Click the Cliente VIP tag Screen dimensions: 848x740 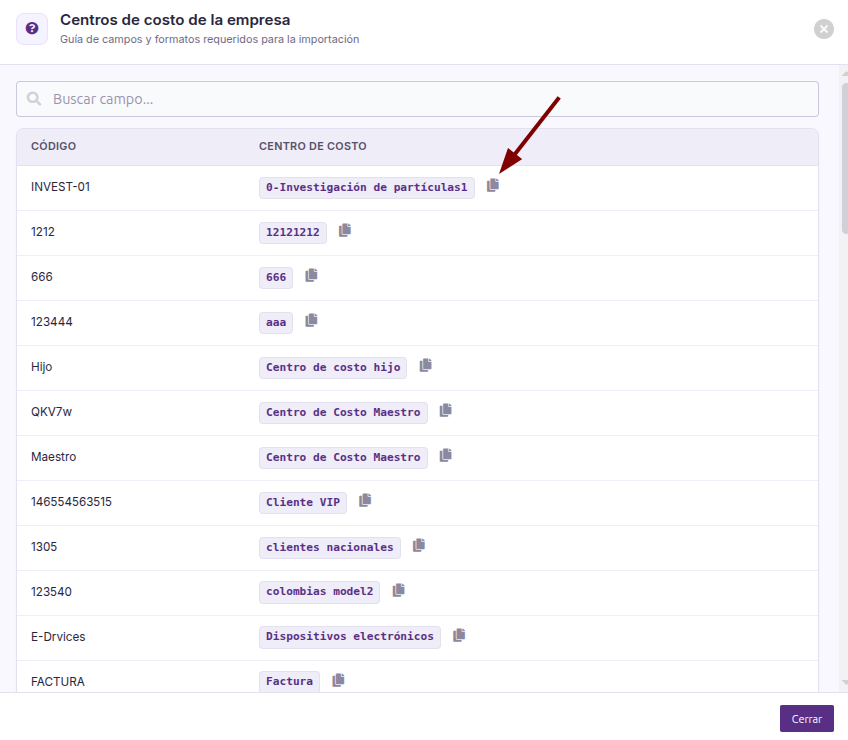coord(303,503)
